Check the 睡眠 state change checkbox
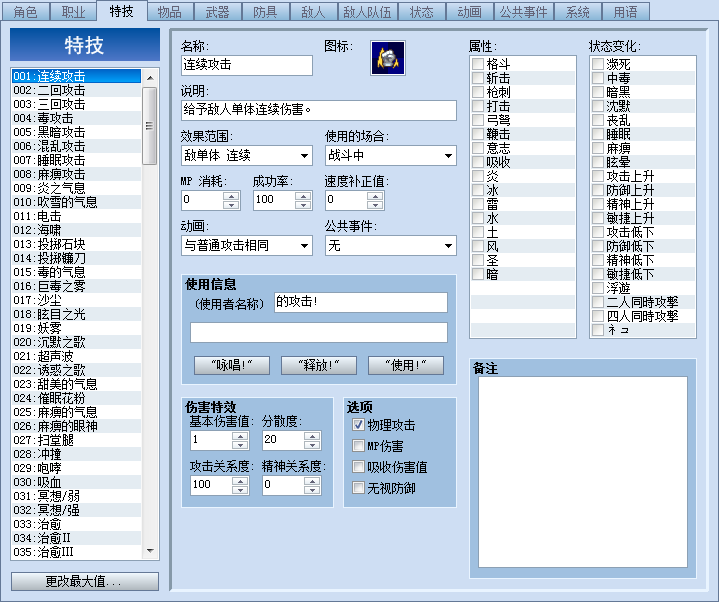The image size is (719, 602). coord(597,134)
